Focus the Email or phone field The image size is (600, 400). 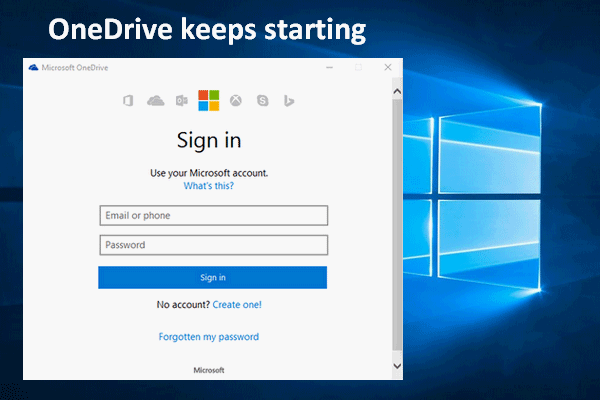[214, 216]
